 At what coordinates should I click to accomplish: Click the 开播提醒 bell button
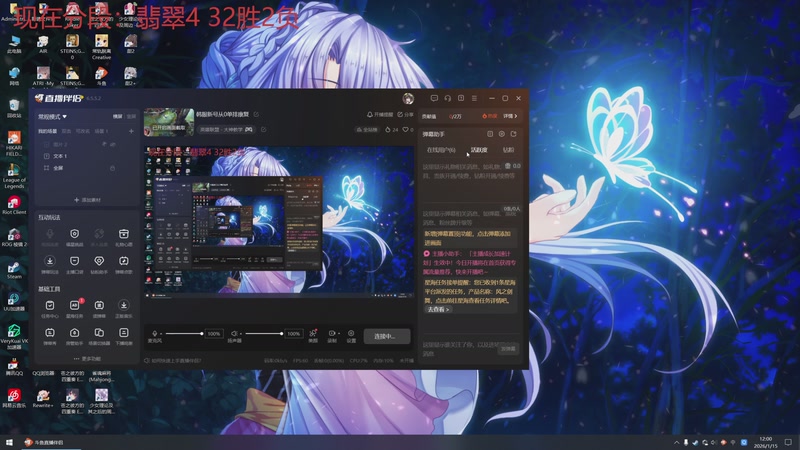[x=380, y=115]
